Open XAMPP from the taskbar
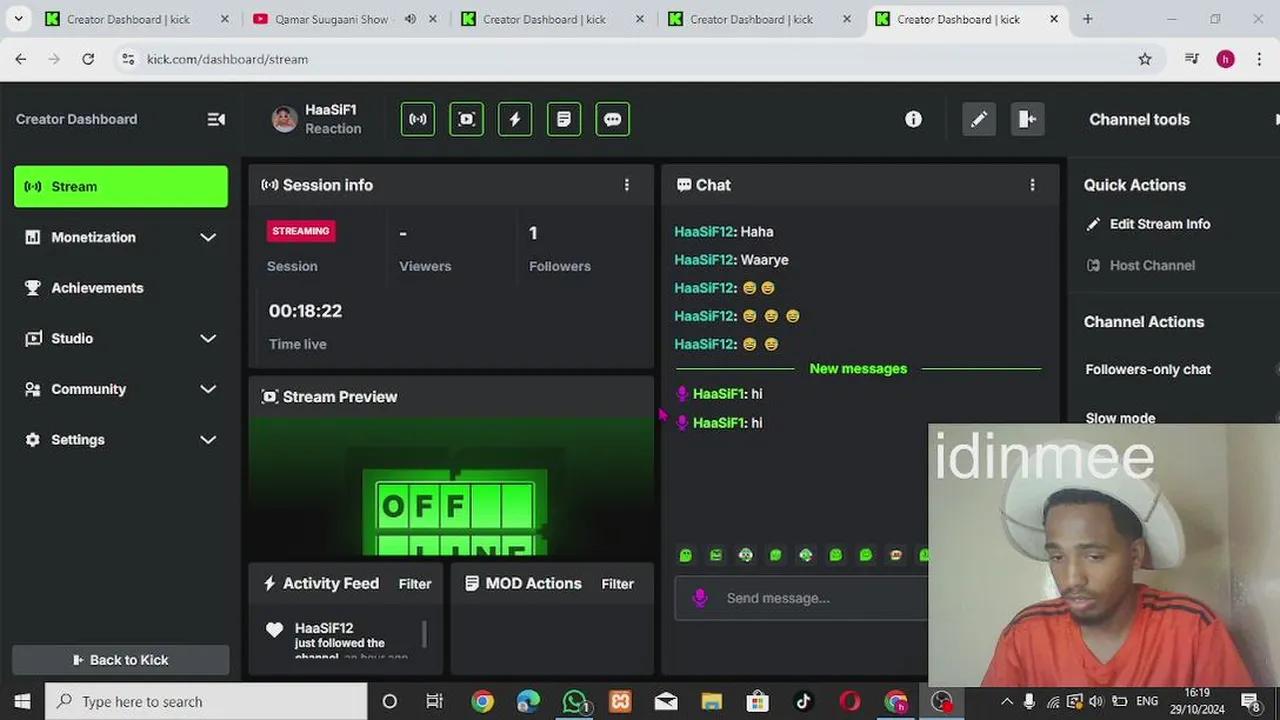Screen dimensions: 1280x720 pyautogui.click(x=620, y=701)
